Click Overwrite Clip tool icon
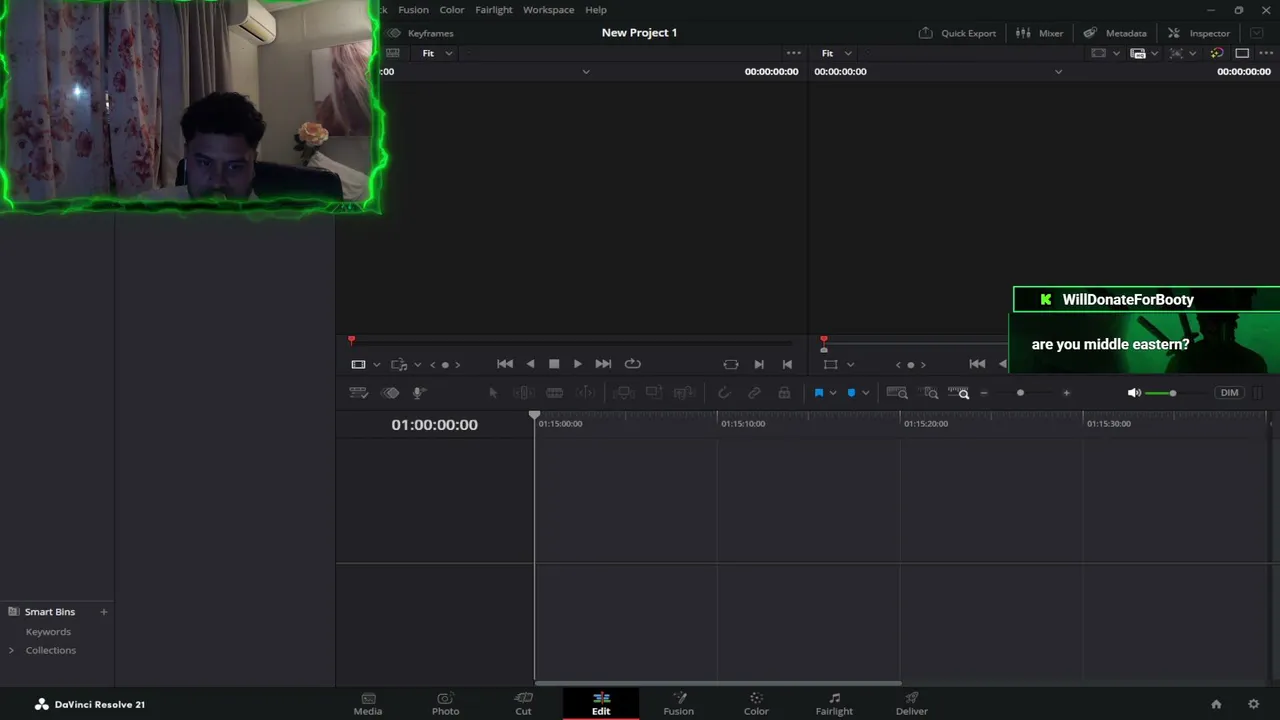The image size is (1280, 720). pos(654,393)
